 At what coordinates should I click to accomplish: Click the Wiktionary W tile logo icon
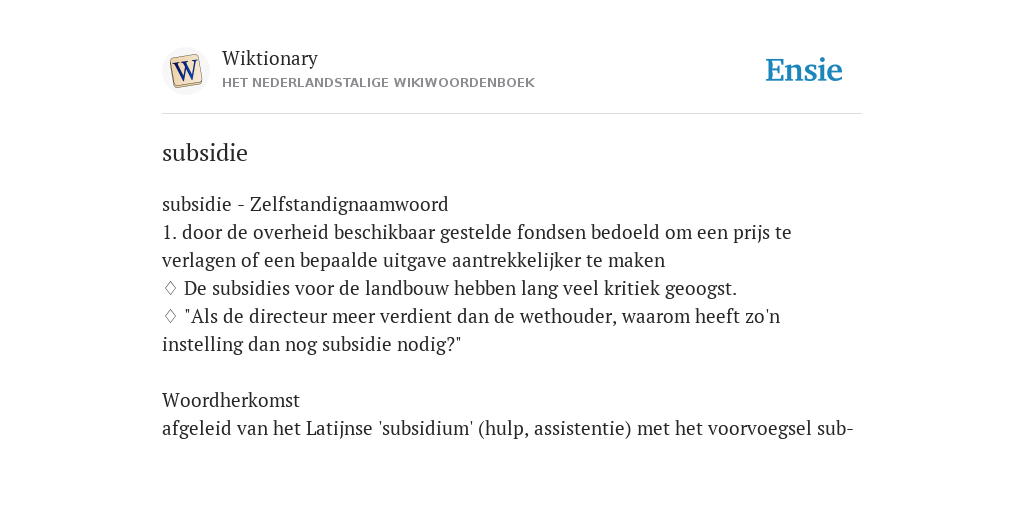point(185,71)
